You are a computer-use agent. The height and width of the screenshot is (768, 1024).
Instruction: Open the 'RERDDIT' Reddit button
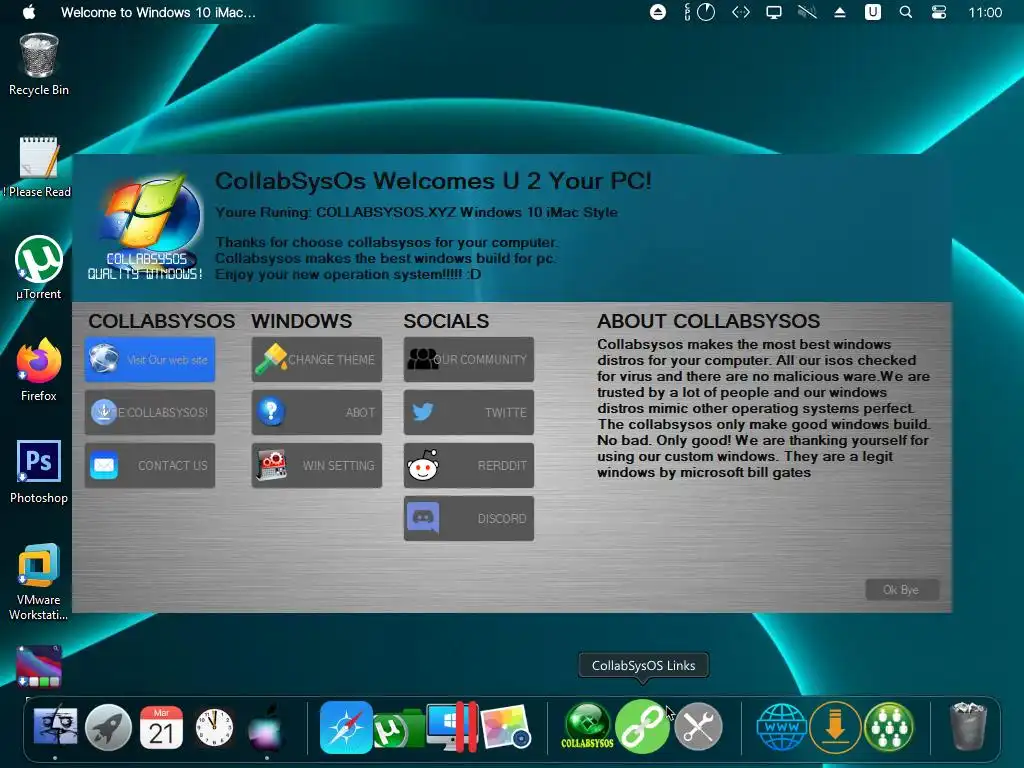click(x=469, y=465)
